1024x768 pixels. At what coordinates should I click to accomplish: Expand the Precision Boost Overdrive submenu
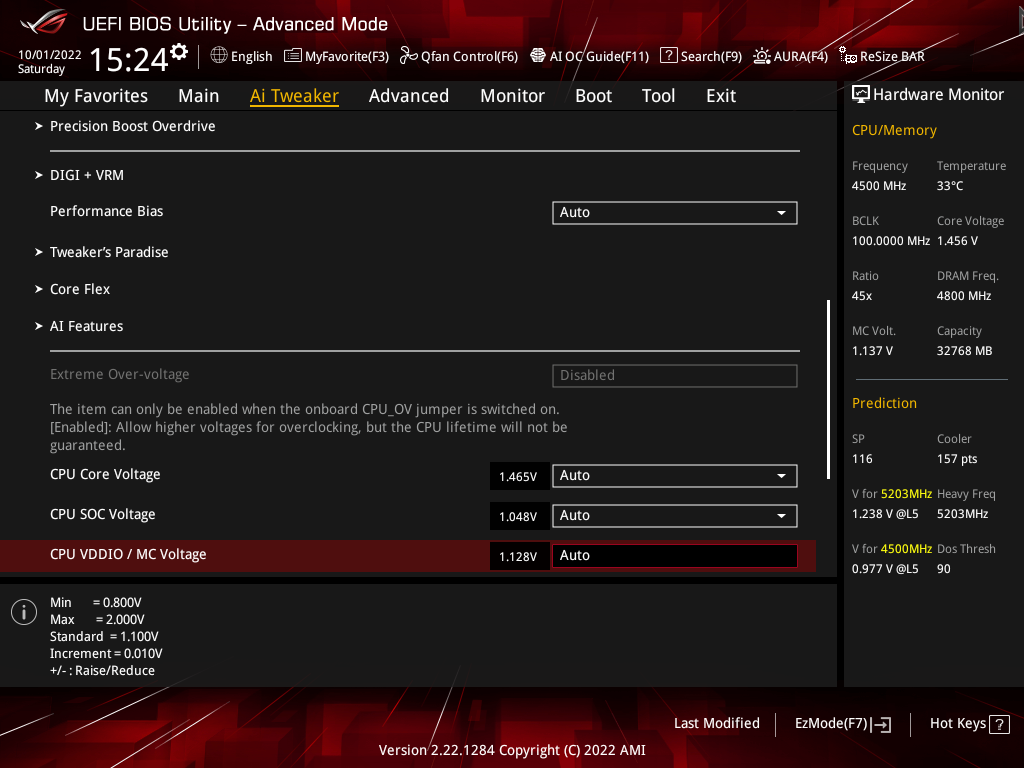point(132,126)
